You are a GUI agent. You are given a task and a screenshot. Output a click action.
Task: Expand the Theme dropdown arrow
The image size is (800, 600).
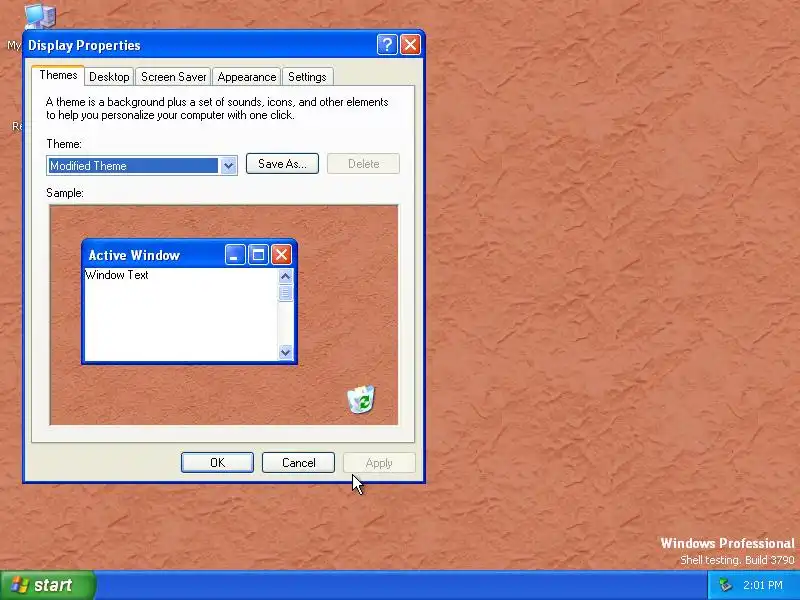229,166
